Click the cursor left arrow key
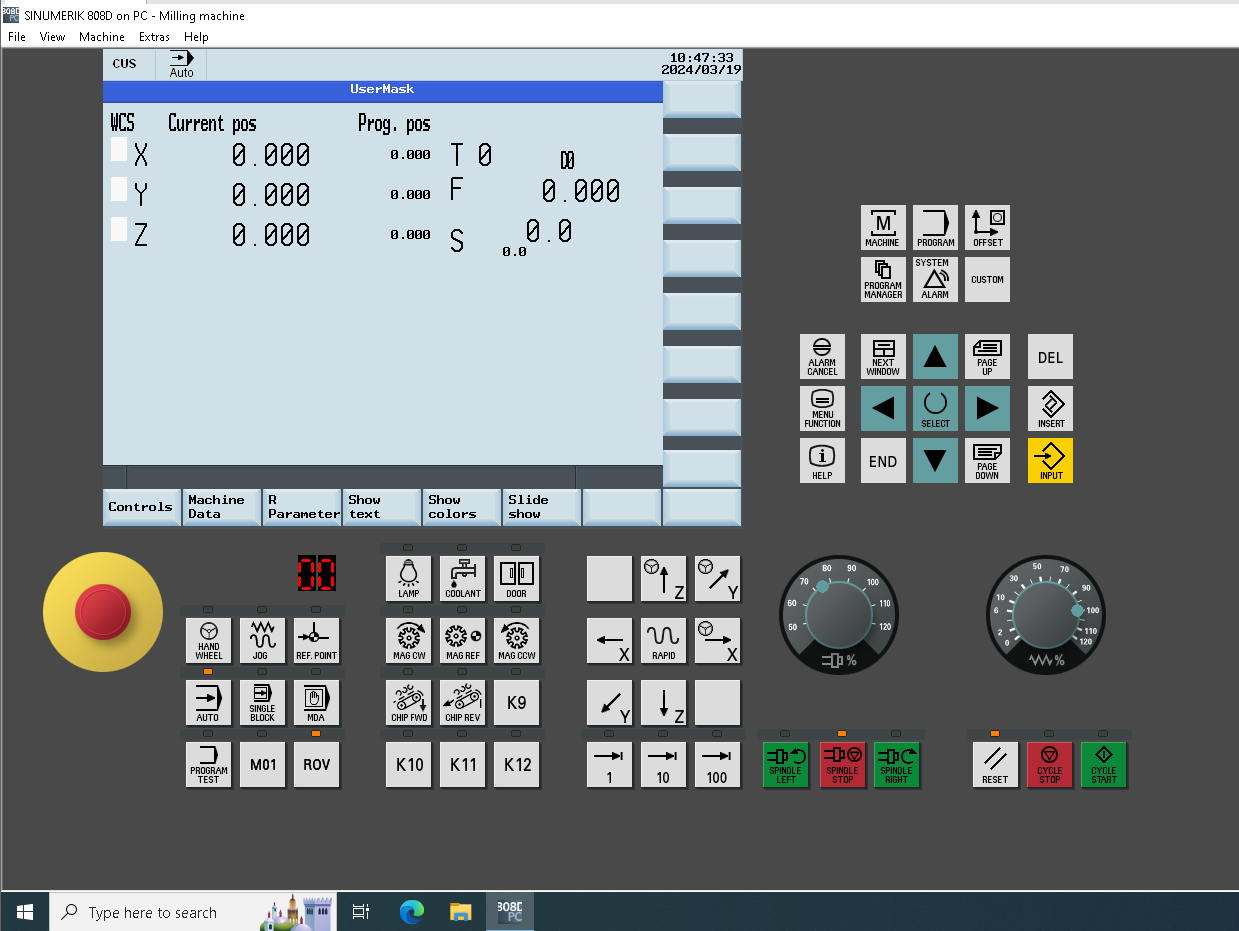1239x931 pixels. [883, 409]
